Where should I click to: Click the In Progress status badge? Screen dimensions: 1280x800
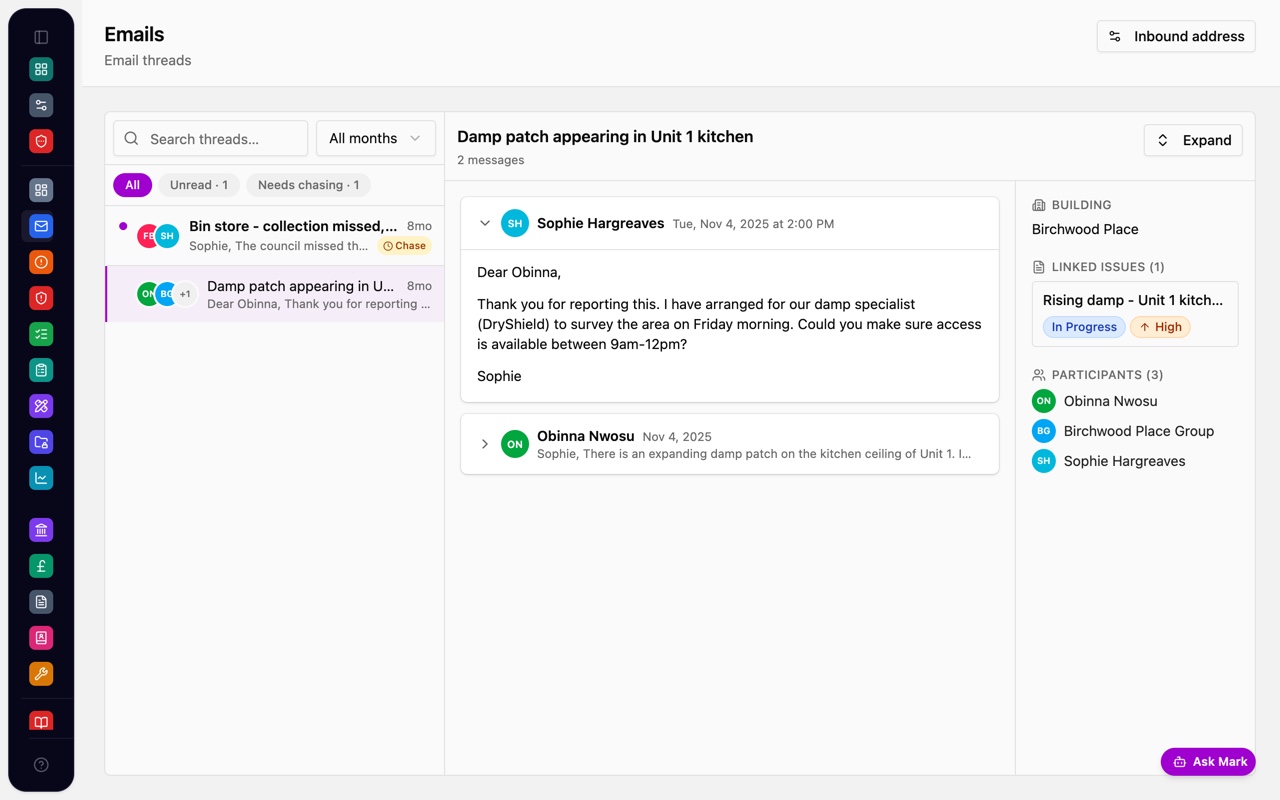(x=1084, y=327)
